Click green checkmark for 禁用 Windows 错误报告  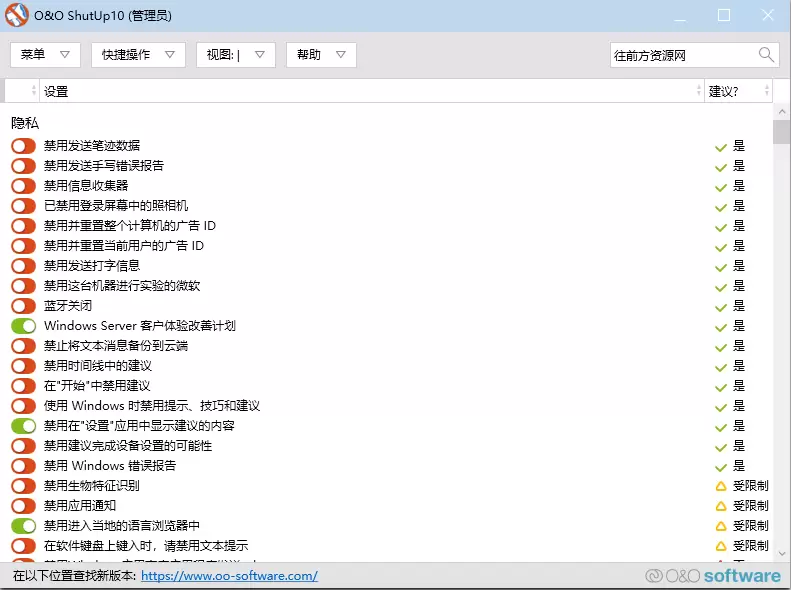click(x=721, y=467)
